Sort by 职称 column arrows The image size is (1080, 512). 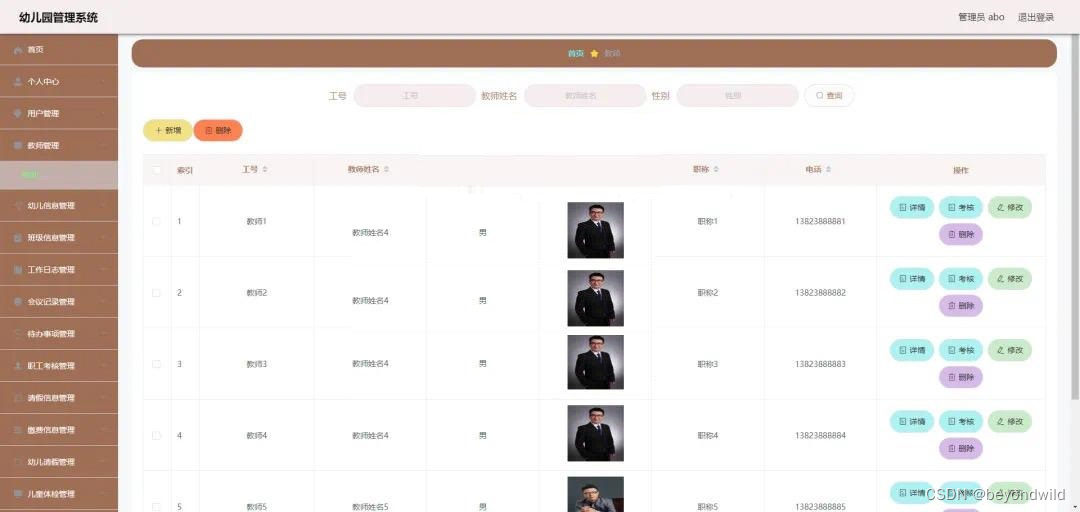pos(716,170)
